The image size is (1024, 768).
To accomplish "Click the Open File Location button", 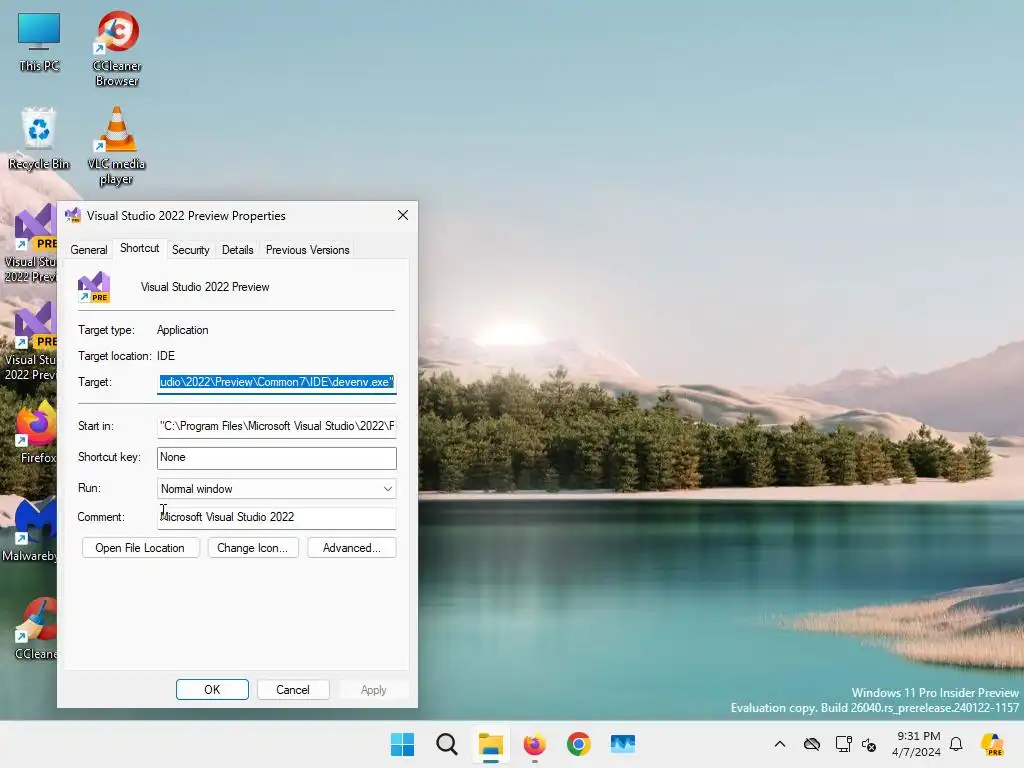I will point(140,548).
